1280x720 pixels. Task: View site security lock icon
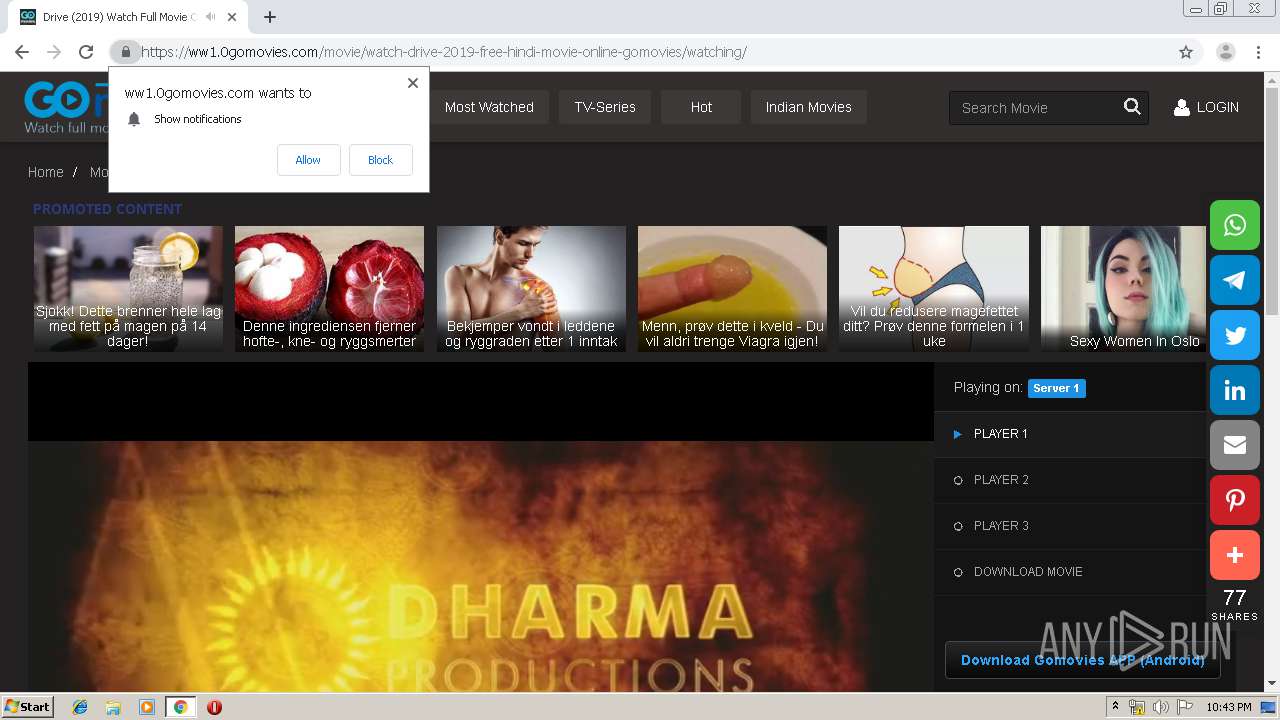[x=125, y=52]
